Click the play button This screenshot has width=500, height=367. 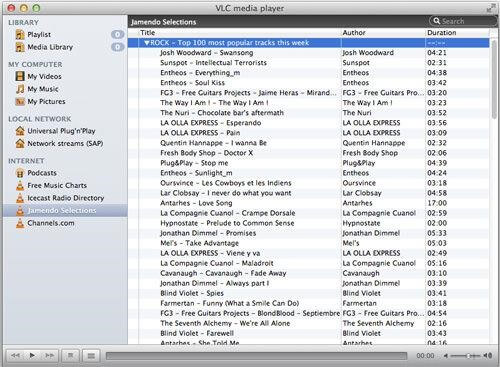(32, 355)
